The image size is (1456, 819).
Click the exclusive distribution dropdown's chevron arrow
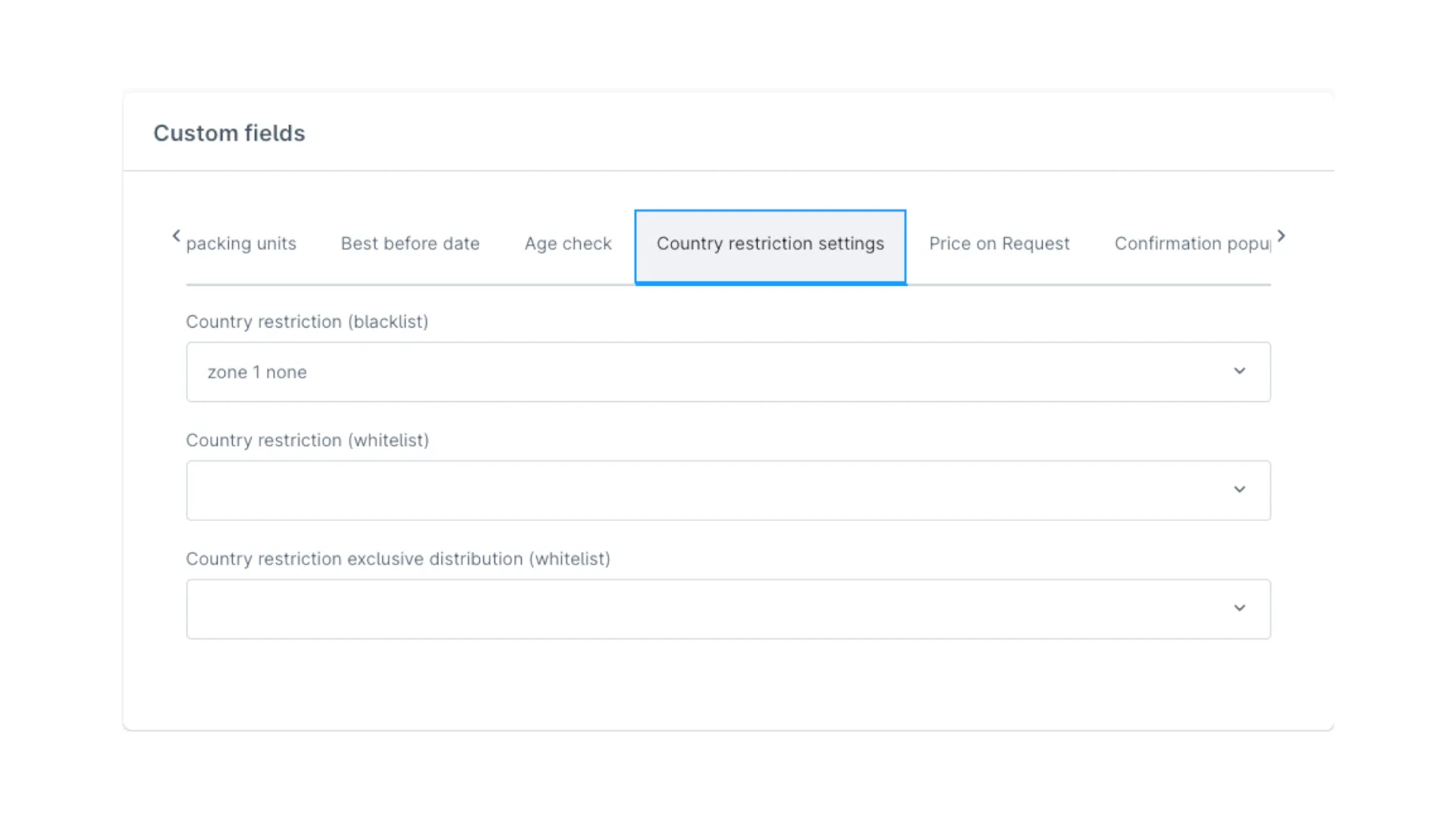pos(1240,608)
